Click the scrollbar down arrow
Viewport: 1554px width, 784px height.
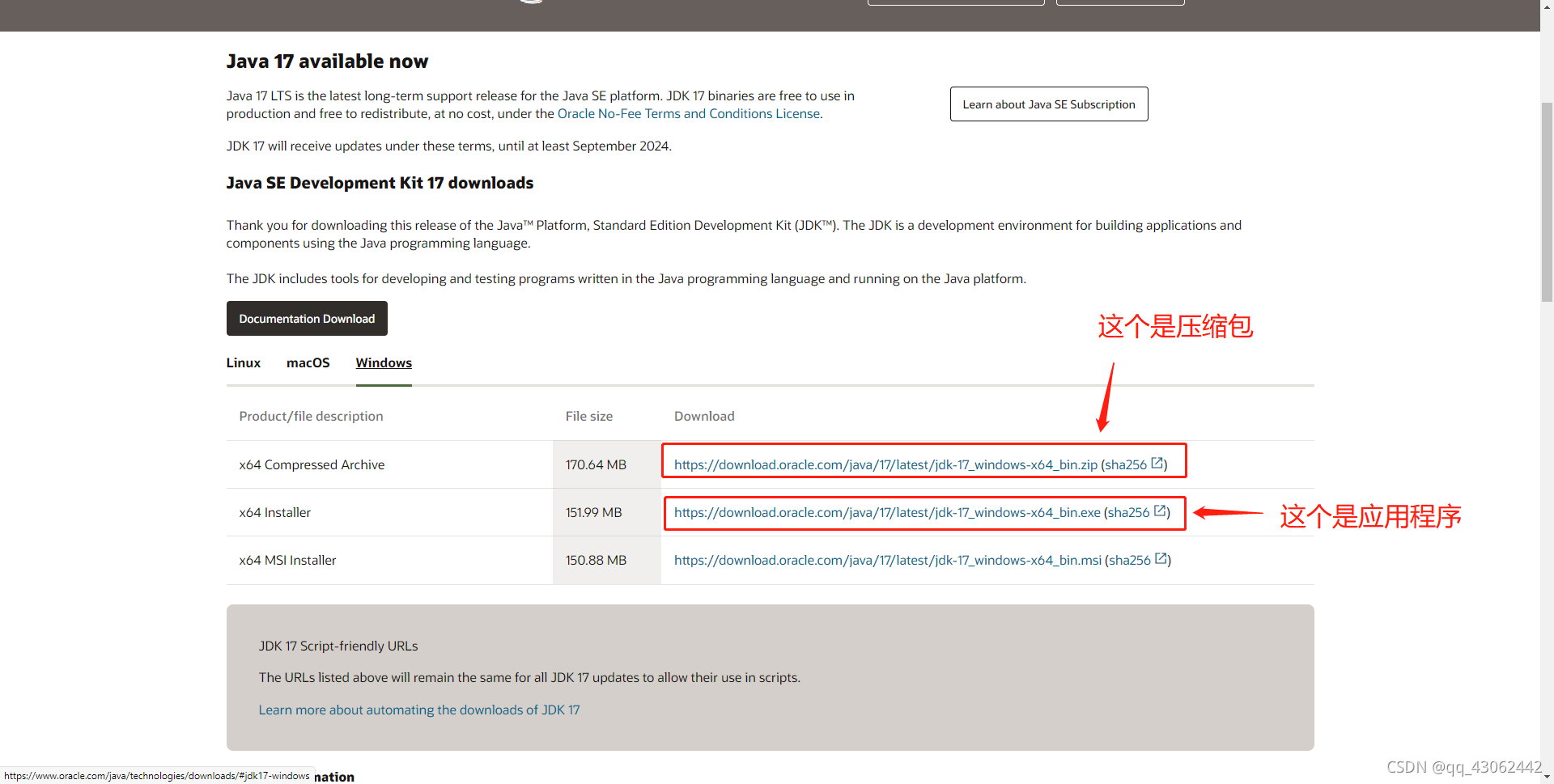coord(1547,777)
